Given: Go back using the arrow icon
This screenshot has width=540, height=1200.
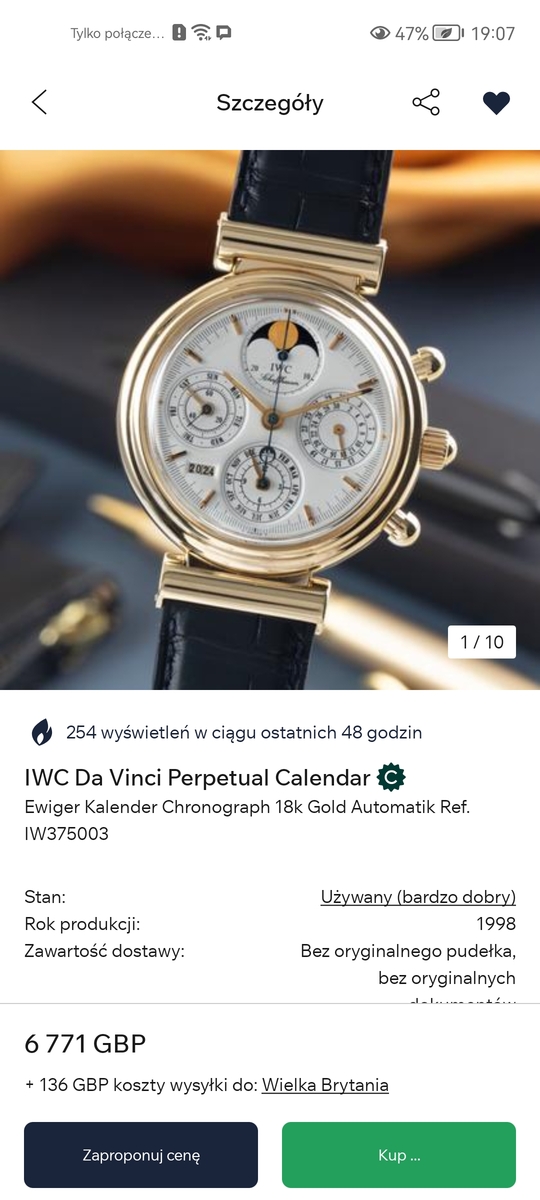Looking at the screenshot, I should pos(39,102).
